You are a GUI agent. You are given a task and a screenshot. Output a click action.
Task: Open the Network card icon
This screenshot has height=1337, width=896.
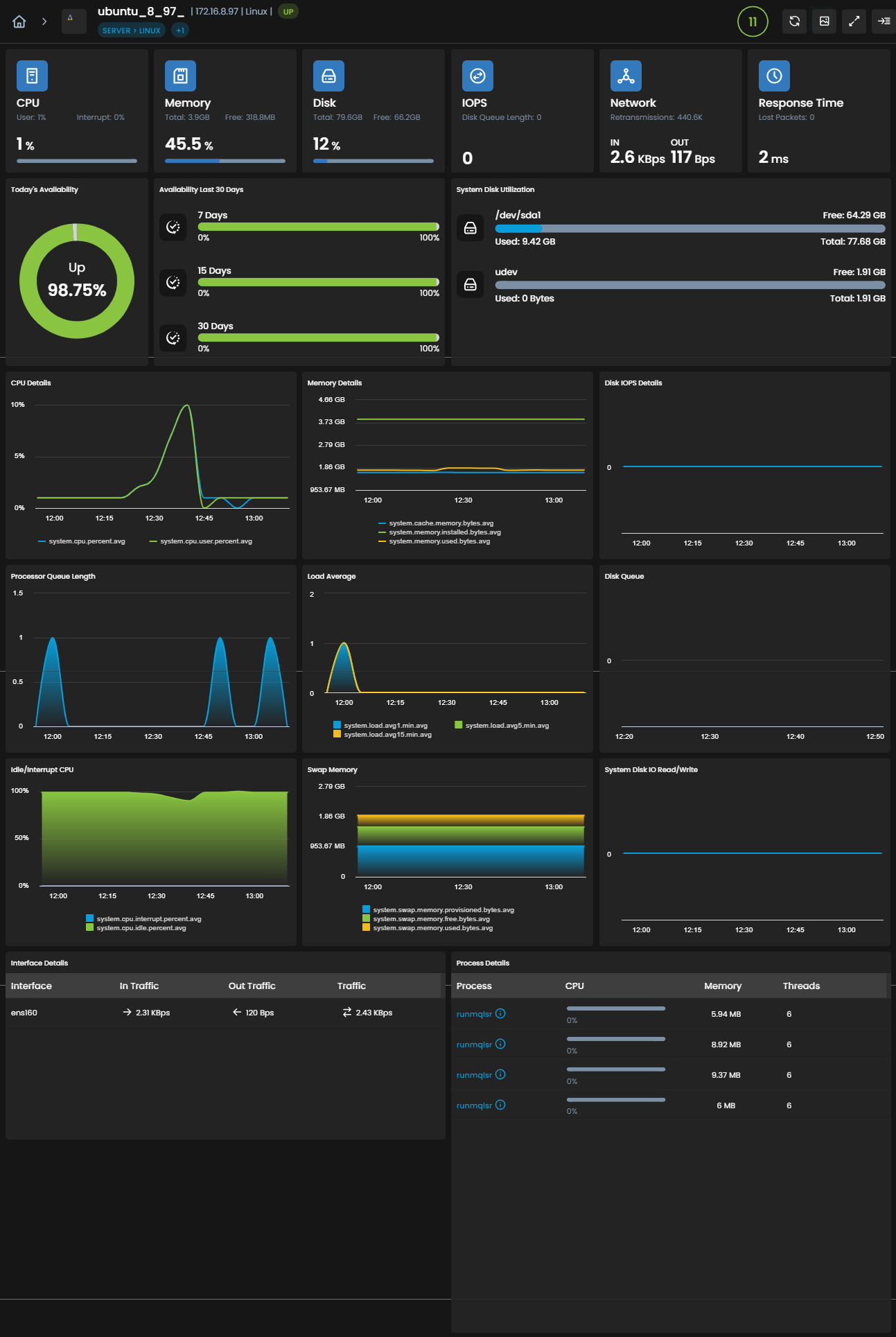point(626,76)
